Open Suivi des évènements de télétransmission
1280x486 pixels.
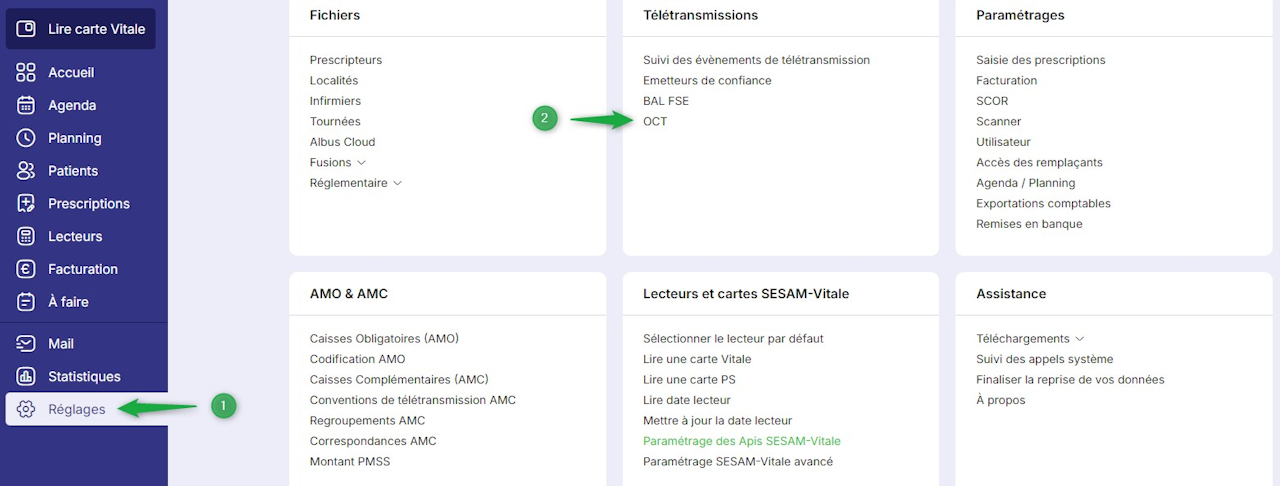tap(756, 60)
